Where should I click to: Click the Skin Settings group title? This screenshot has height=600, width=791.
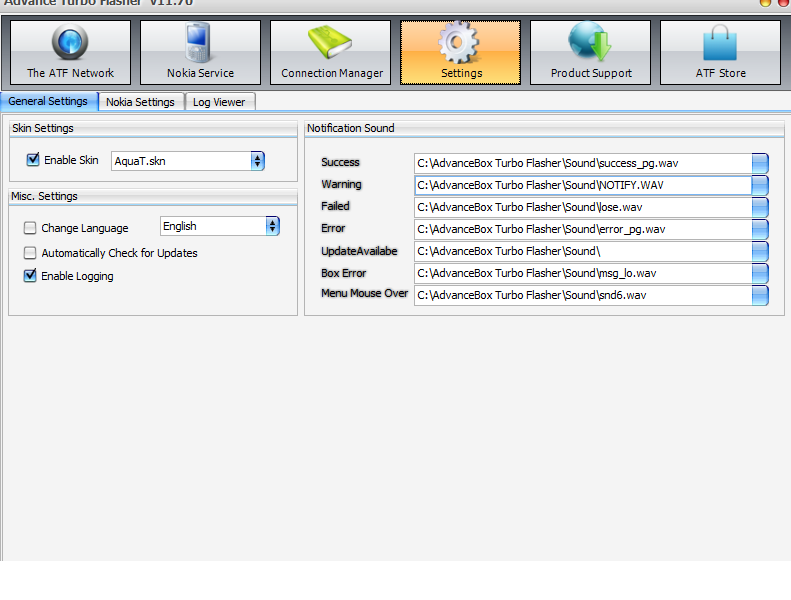point(43,128)
